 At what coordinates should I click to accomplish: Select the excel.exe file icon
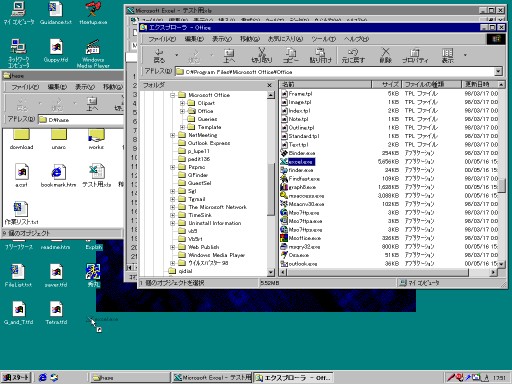coord(284,162)
